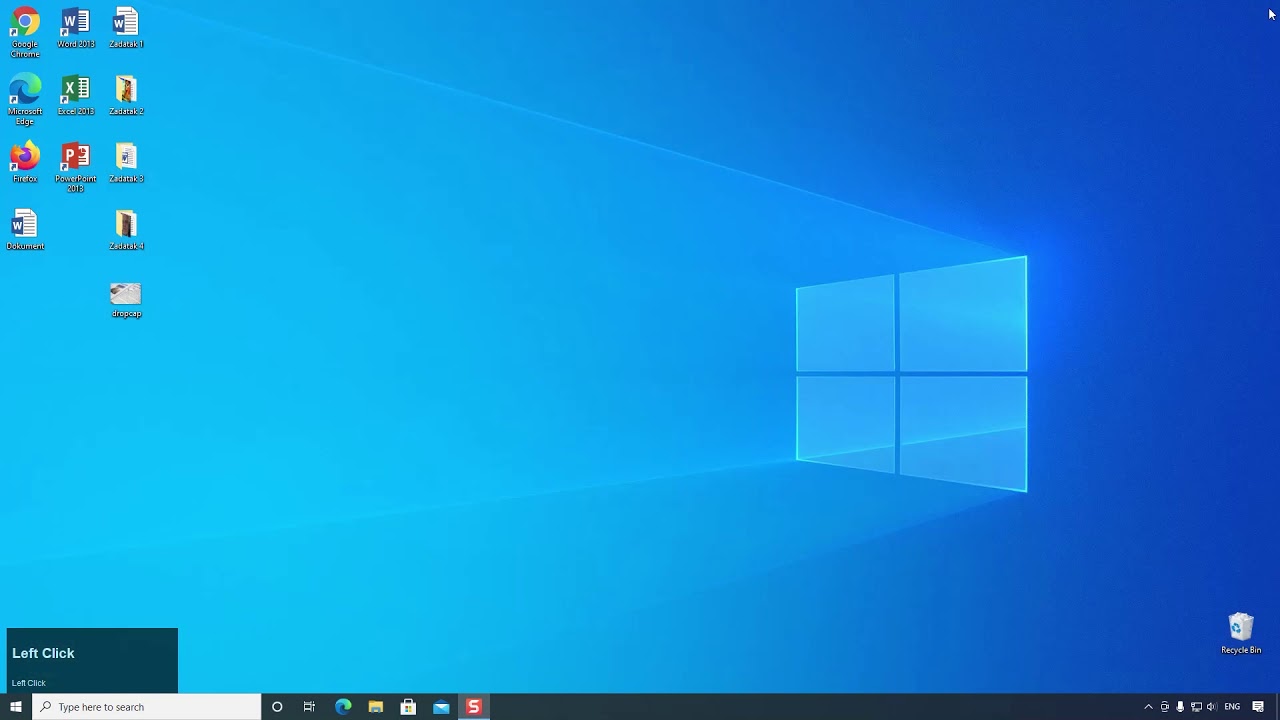Screen dimensions: 1280x720
Task: Select the Microsoft Edge desktop shortcut
Action: [x=25, y=100]
